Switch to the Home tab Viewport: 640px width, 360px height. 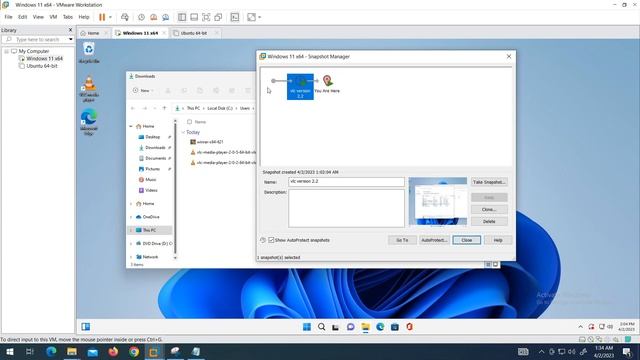[x=93, y=33]
